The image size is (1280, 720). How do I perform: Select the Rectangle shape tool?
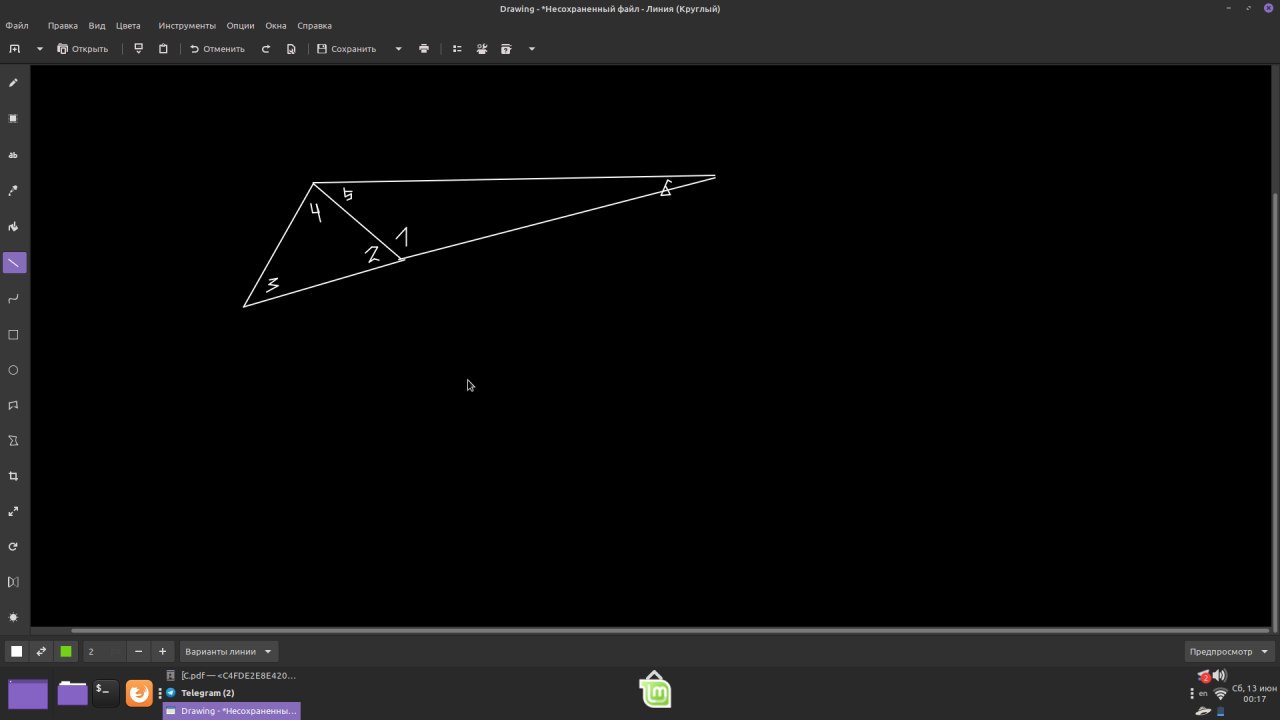[14, 335]
